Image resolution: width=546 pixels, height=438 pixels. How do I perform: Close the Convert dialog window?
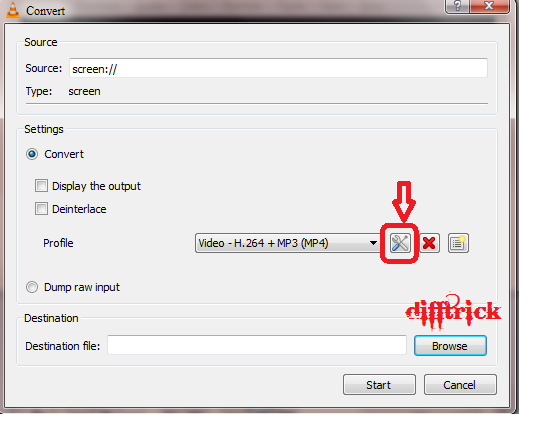coord(489,6)
